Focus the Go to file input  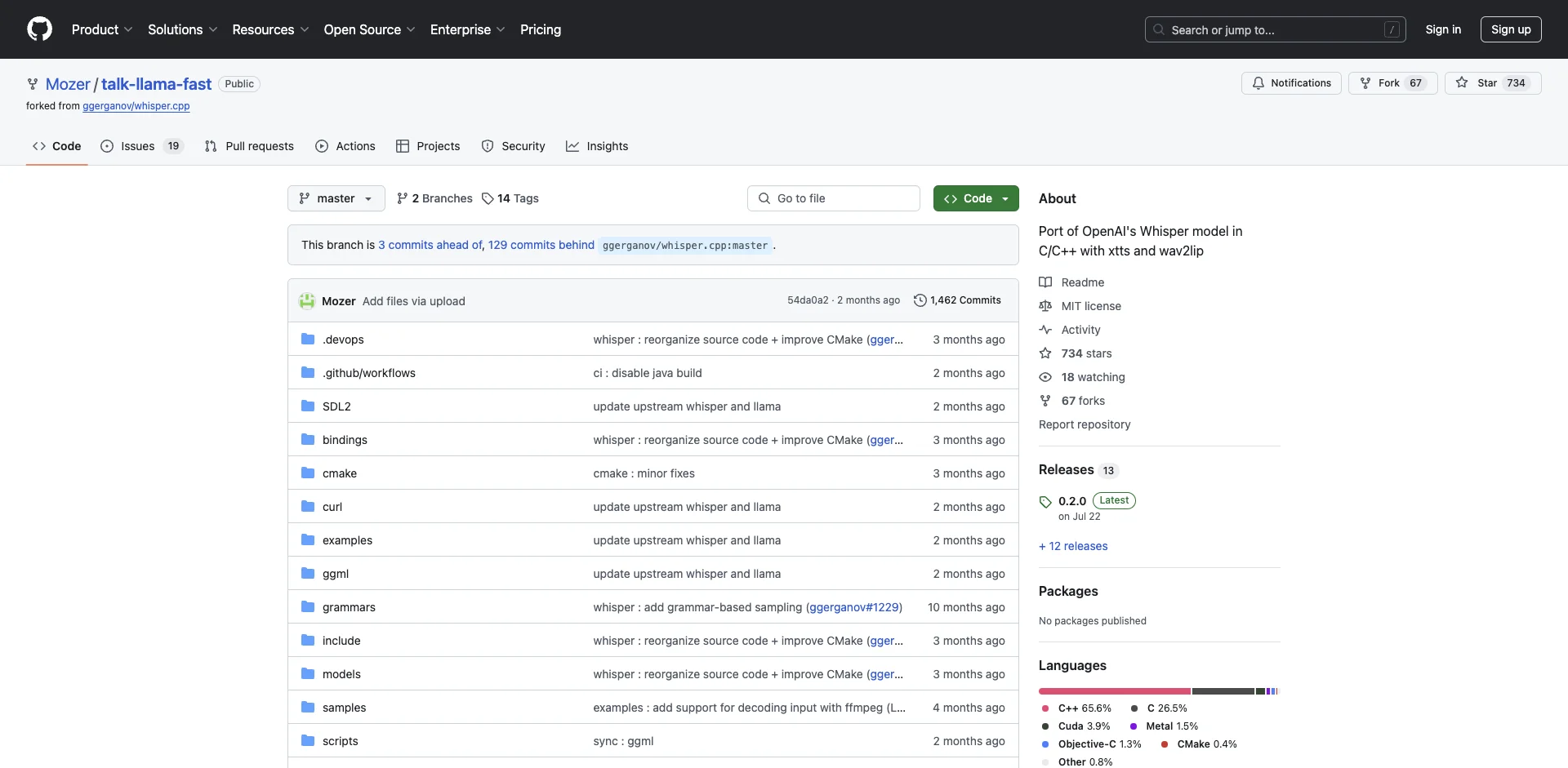(834, 198)
